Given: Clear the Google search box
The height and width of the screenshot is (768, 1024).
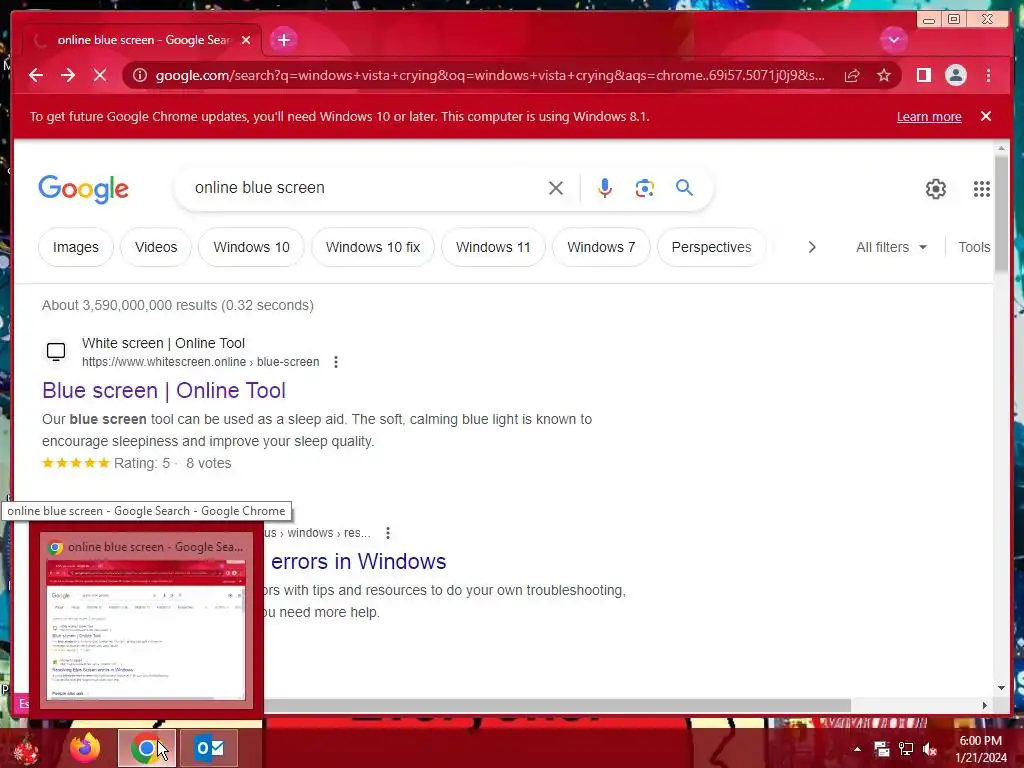Looking at the screenshot, I should pyautogui.click(x=556, y=188).
